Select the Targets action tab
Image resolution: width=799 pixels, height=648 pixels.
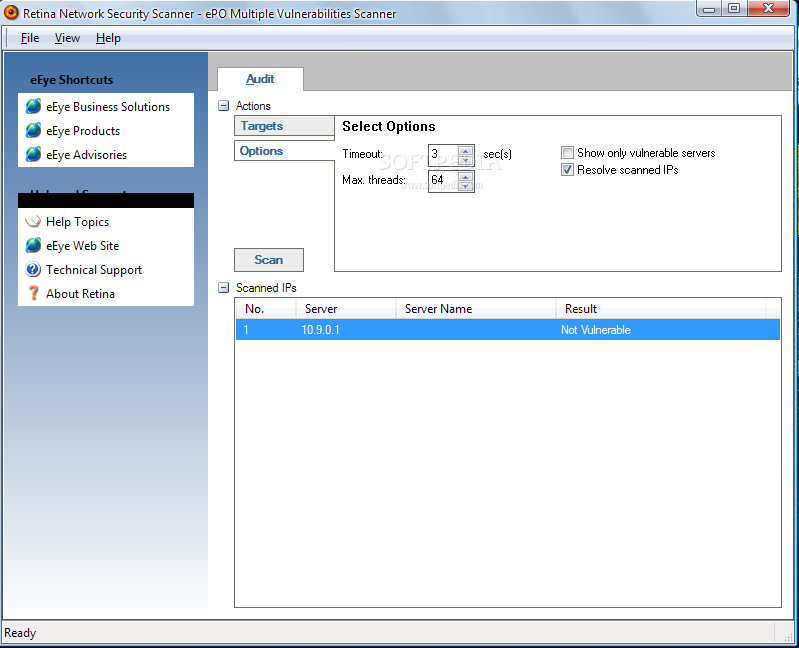point(284,126)
